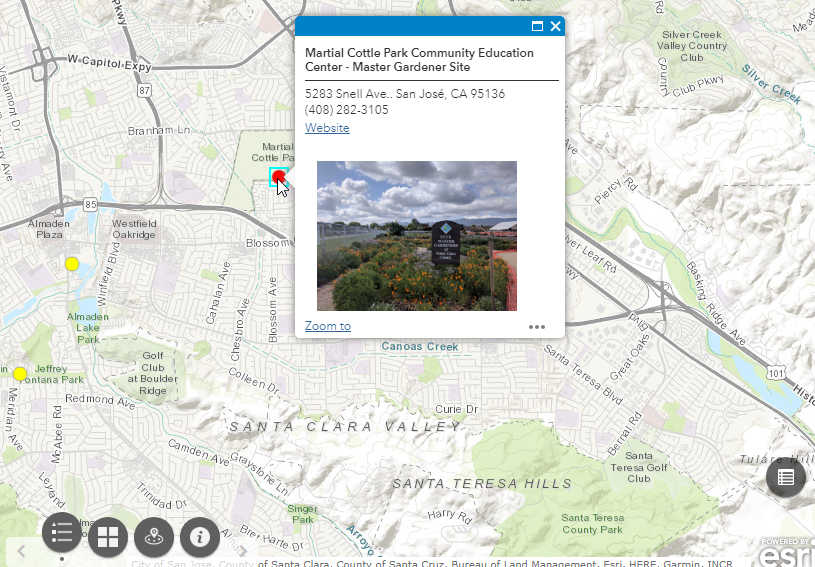815x567 pixels.
Task: Select yellow marker near Jeffrey Fontana Park
Action: pos(19,374)
